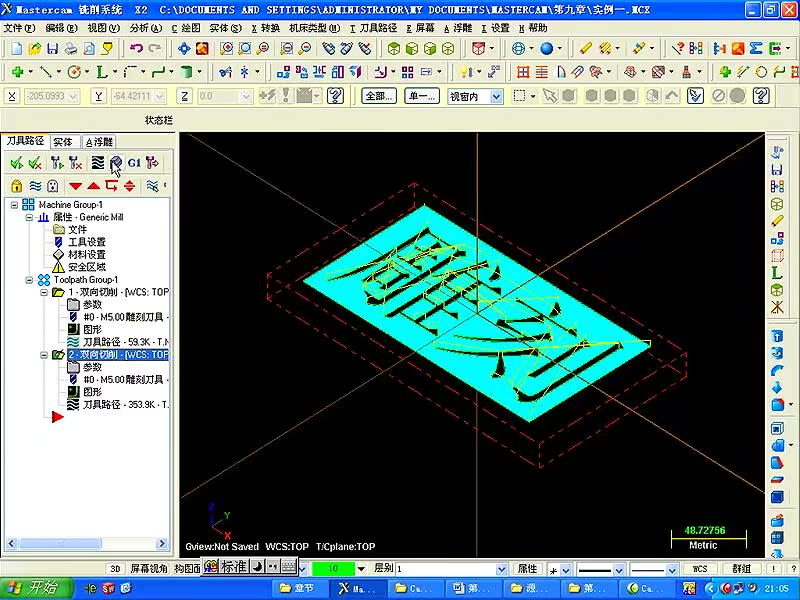Click the Z coordinate lock button

tap(184, 96)
